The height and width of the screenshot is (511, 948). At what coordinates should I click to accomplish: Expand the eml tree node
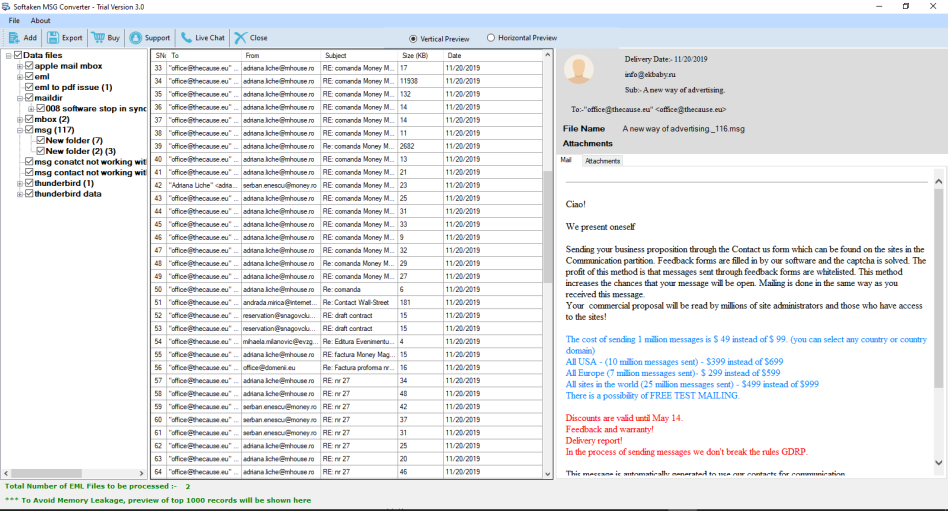pyautogui.click(x=20, y=77)
